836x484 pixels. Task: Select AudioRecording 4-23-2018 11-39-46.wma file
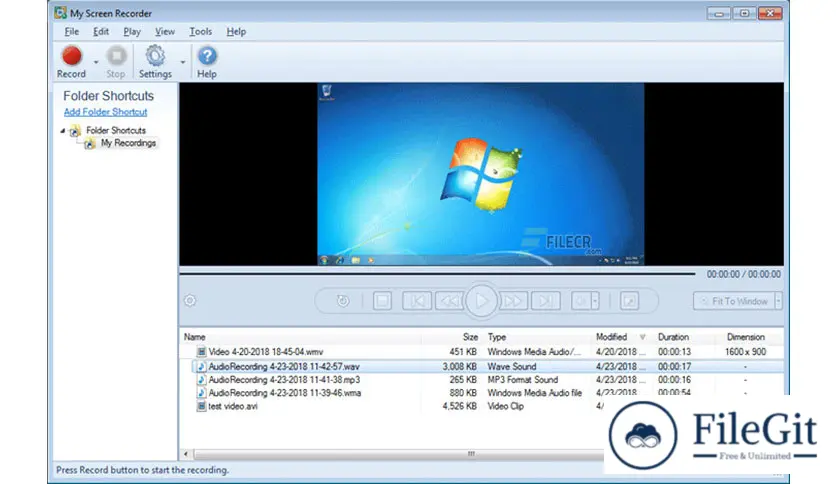coord(285,393)
